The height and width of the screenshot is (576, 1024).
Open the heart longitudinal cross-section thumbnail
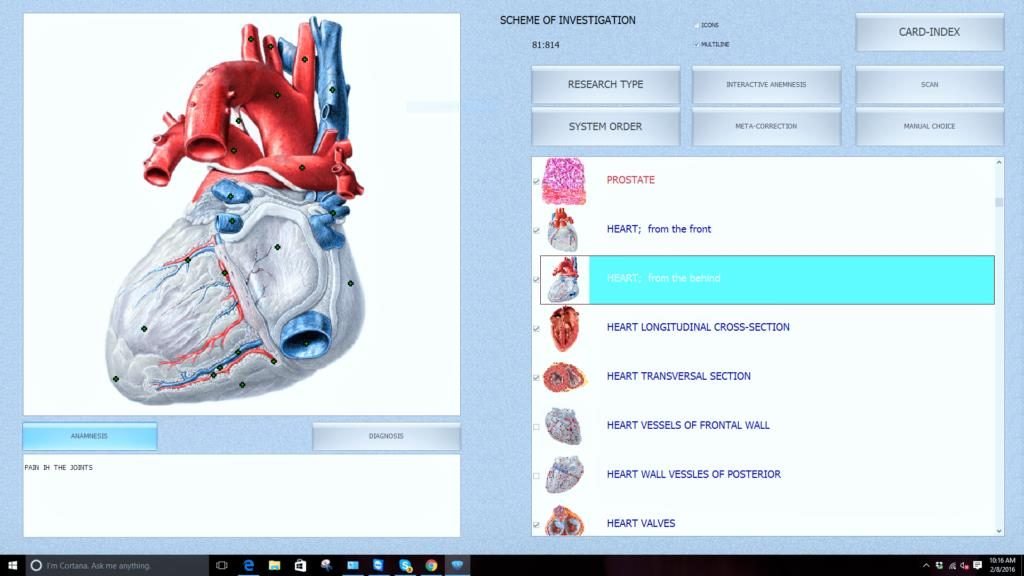[563, 328]
